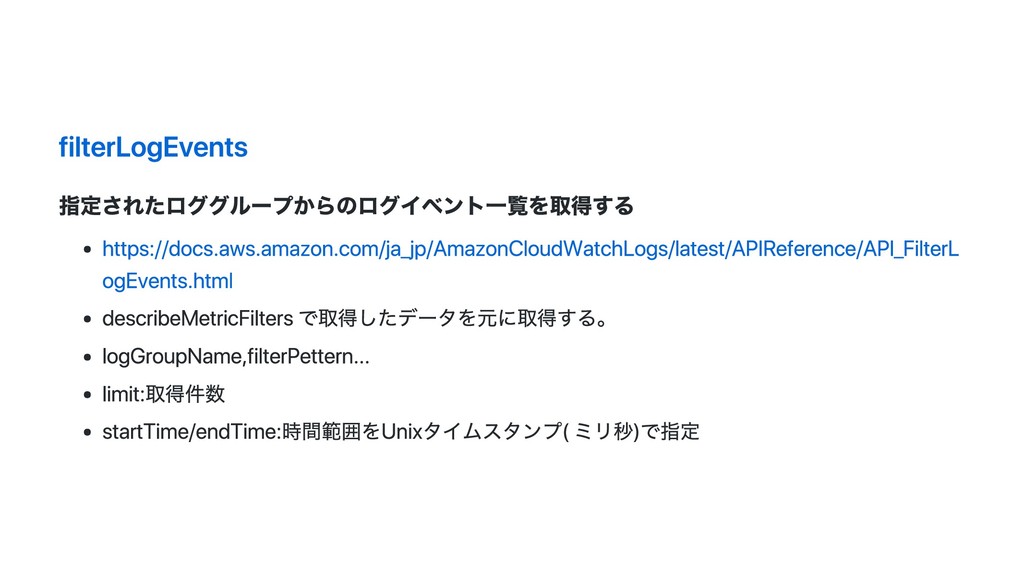This screenshot has height=576, width=1024.
Task: Click the 'API_FilterL' end of the URL line
Action: 911,249
